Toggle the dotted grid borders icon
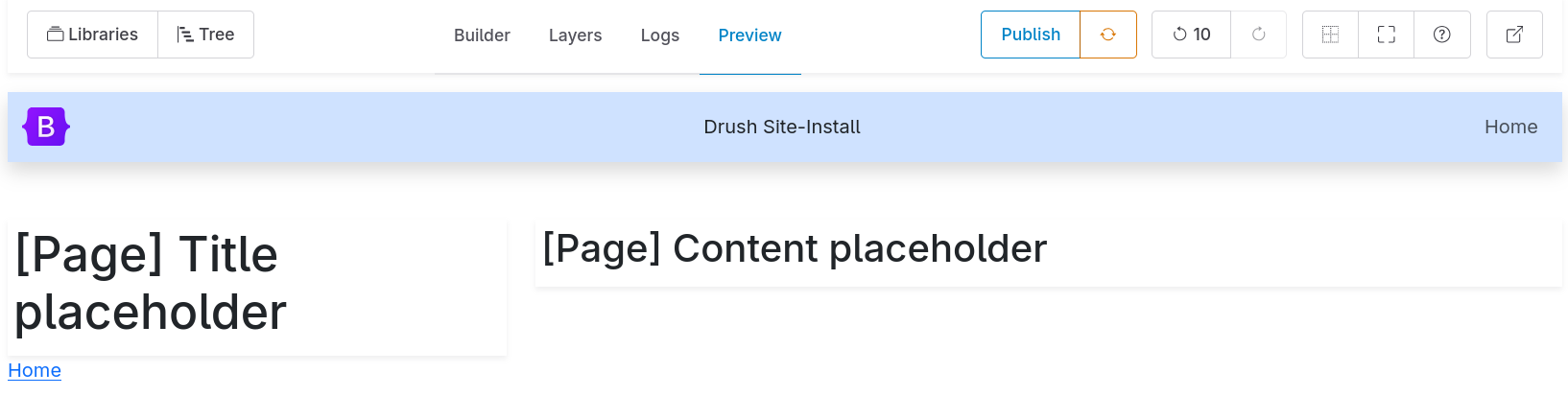This screenshot has height=396, width=1568. [x=1330, y=35]
